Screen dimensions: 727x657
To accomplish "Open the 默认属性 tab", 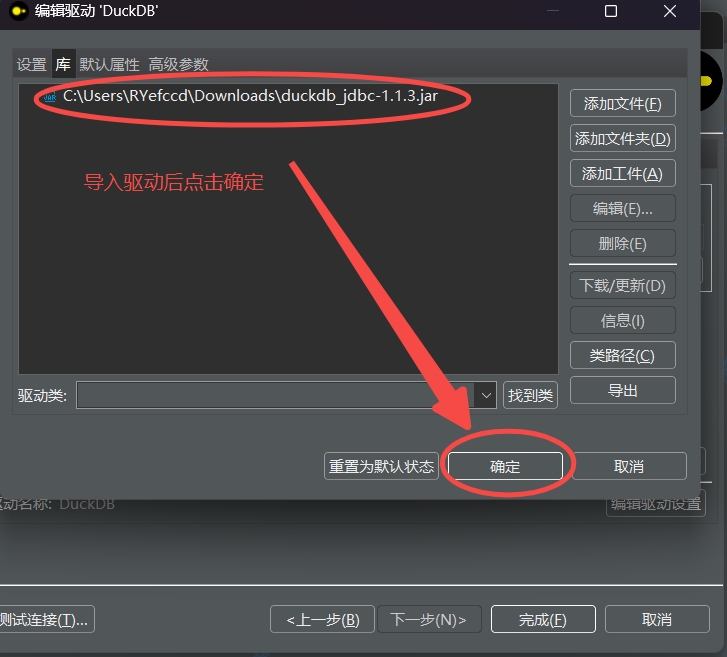I will click(x=109, y=64).
